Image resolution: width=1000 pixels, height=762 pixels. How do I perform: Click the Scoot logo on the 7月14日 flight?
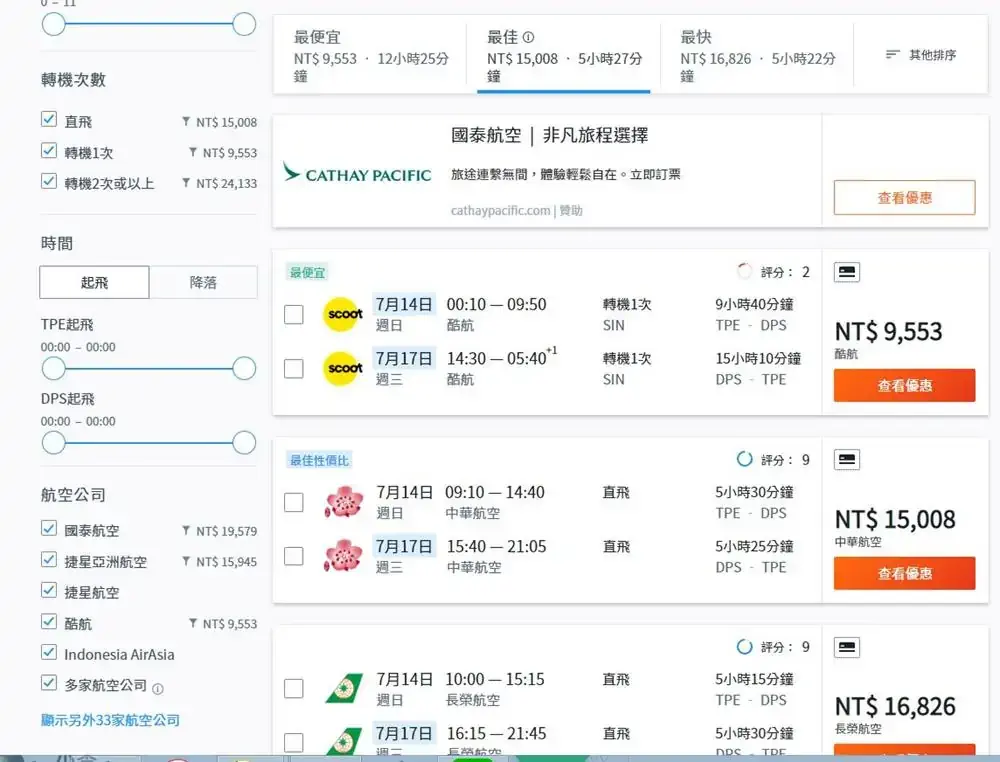[x=343, y=314]
